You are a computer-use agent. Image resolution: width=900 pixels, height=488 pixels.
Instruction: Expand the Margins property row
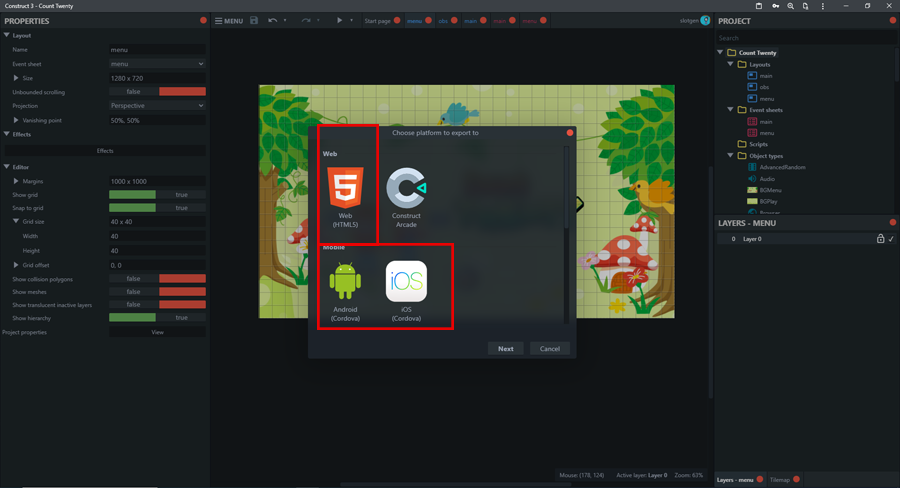tap(16, 181)
